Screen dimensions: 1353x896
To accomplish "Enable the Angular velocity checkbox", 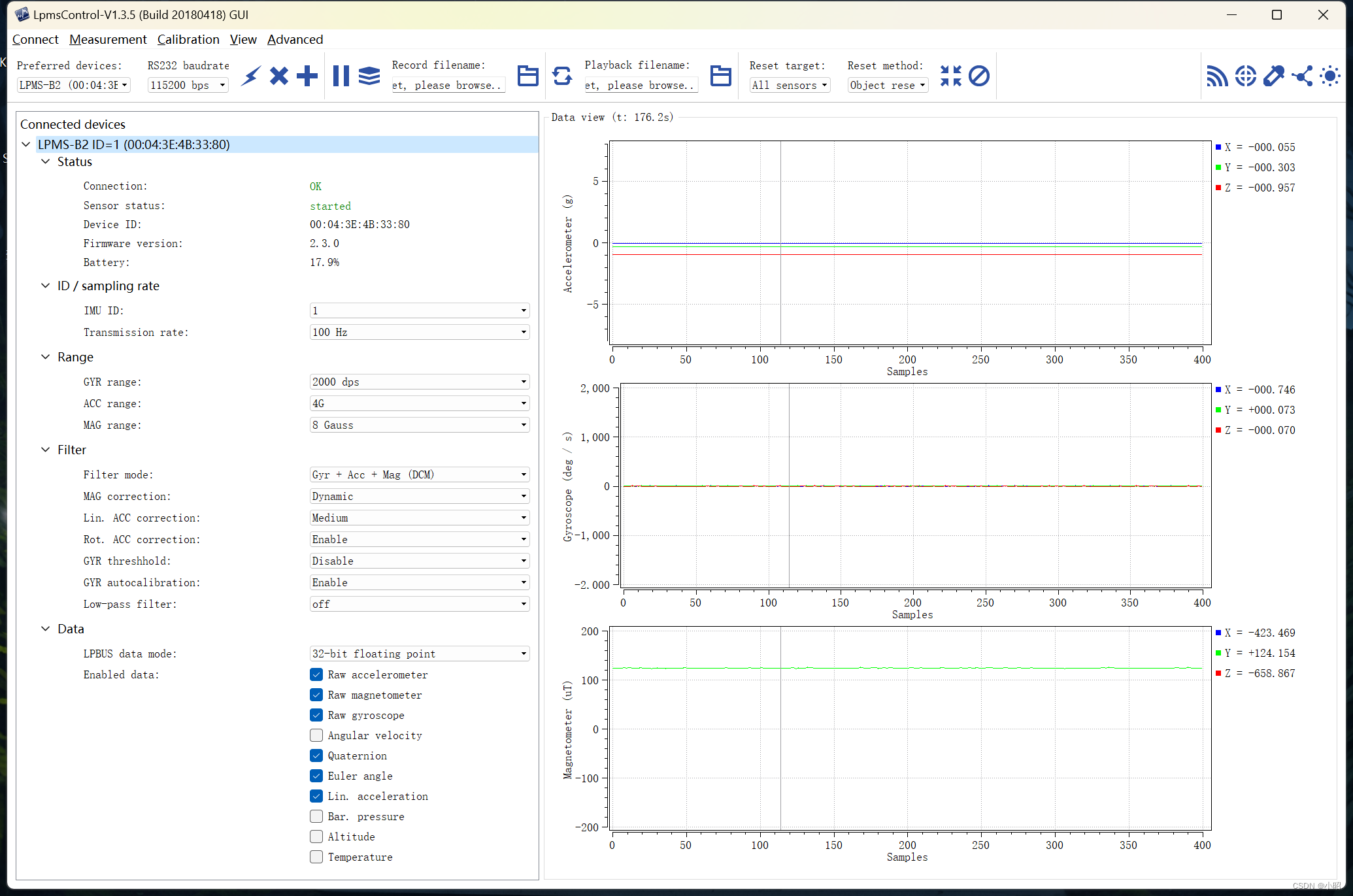I will pos(316,735).
